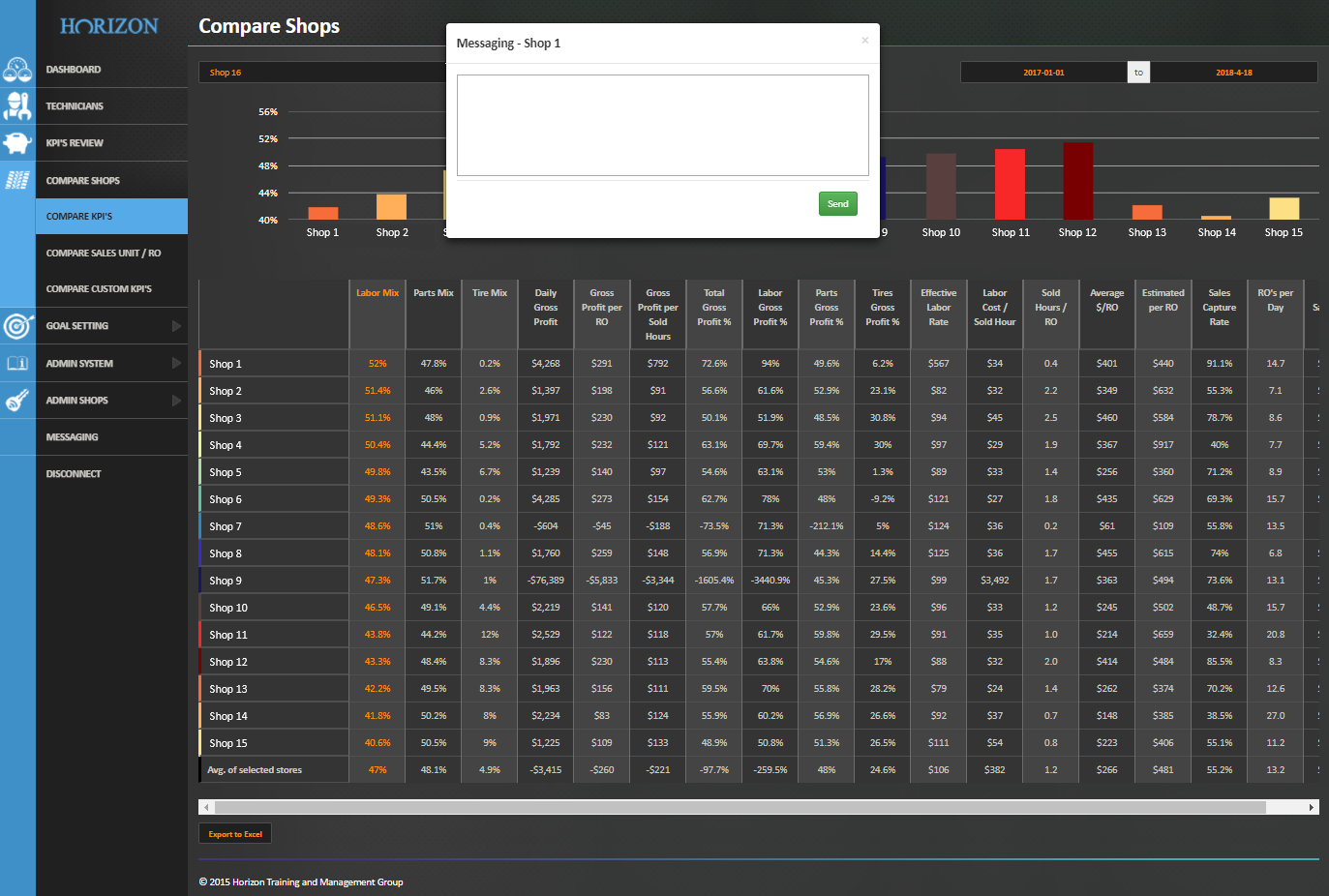Expand the Goal Setting submenu arrow
1329x896 pixels.
tap(176, 326)
